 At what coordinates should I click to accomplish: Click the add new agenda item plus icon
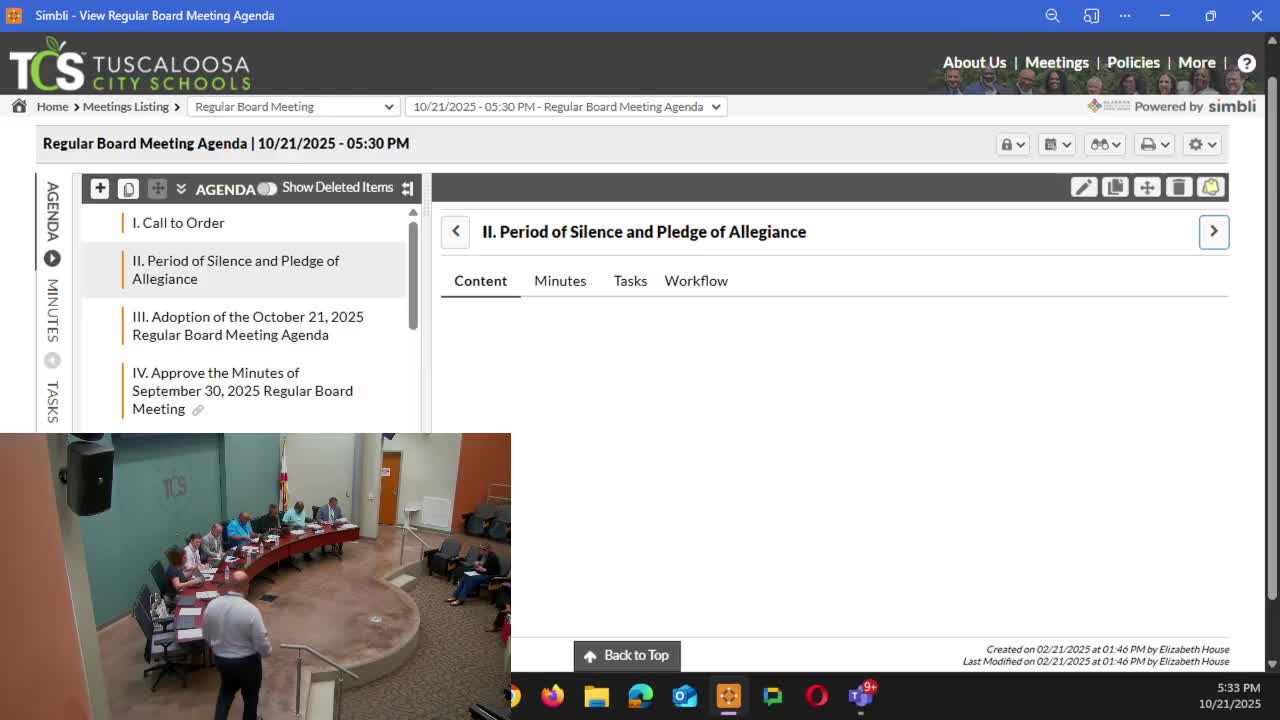coord(99,188)
